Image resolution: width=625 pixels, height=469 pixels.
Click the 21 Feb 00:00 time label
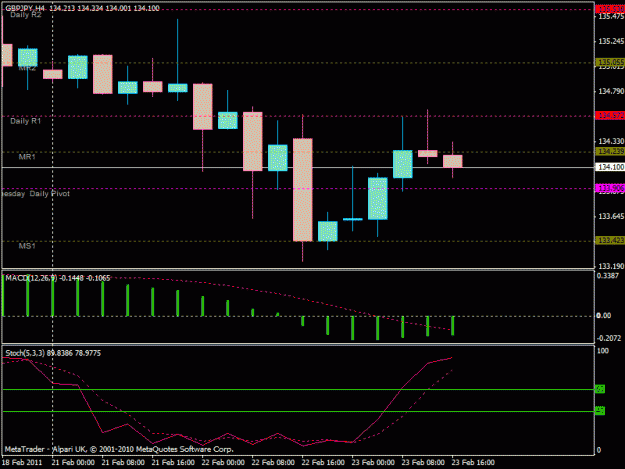click(73, 463)
